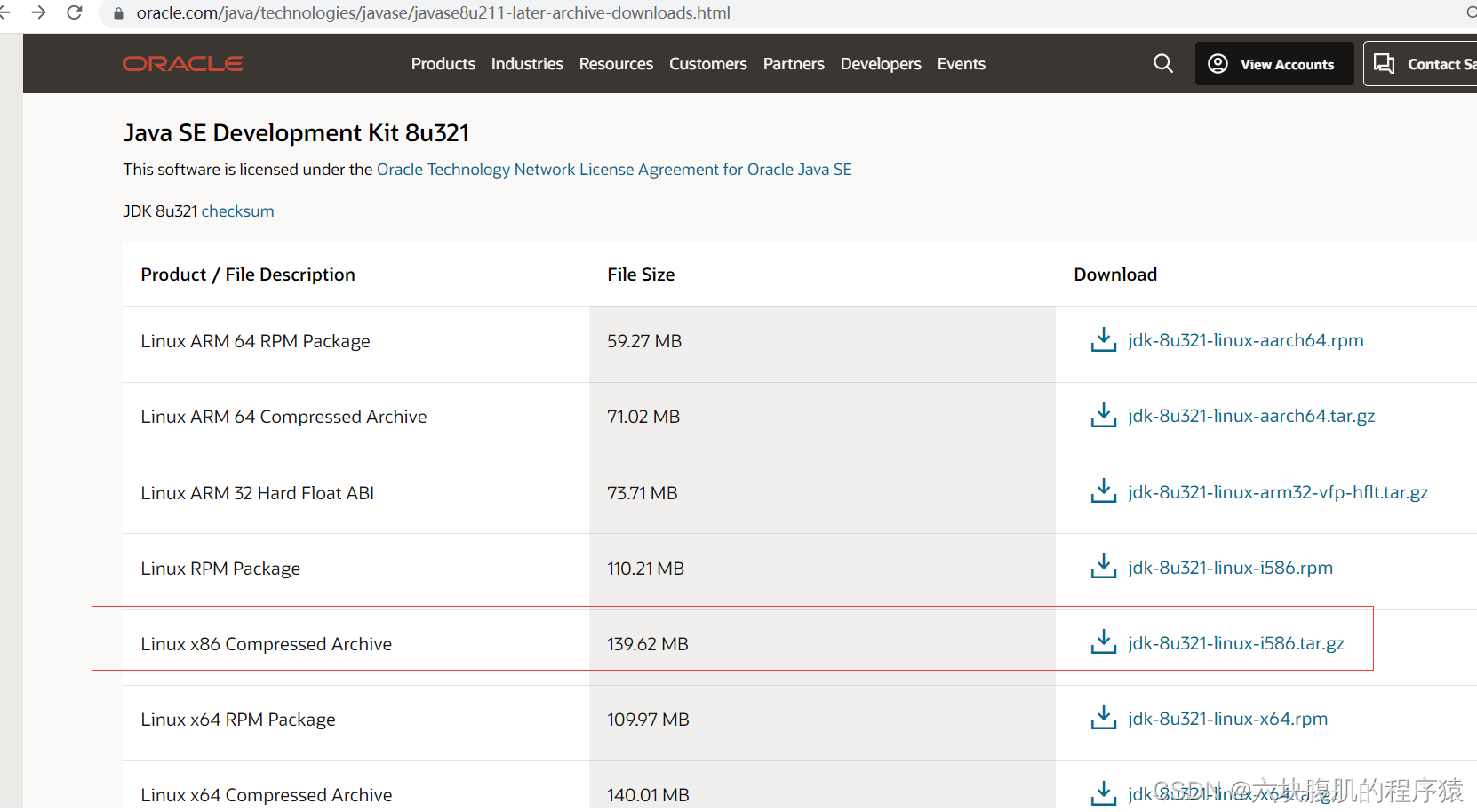Click the browser forward arrow
Viewport: 1477px width, 812px height.
click(38, 12)
